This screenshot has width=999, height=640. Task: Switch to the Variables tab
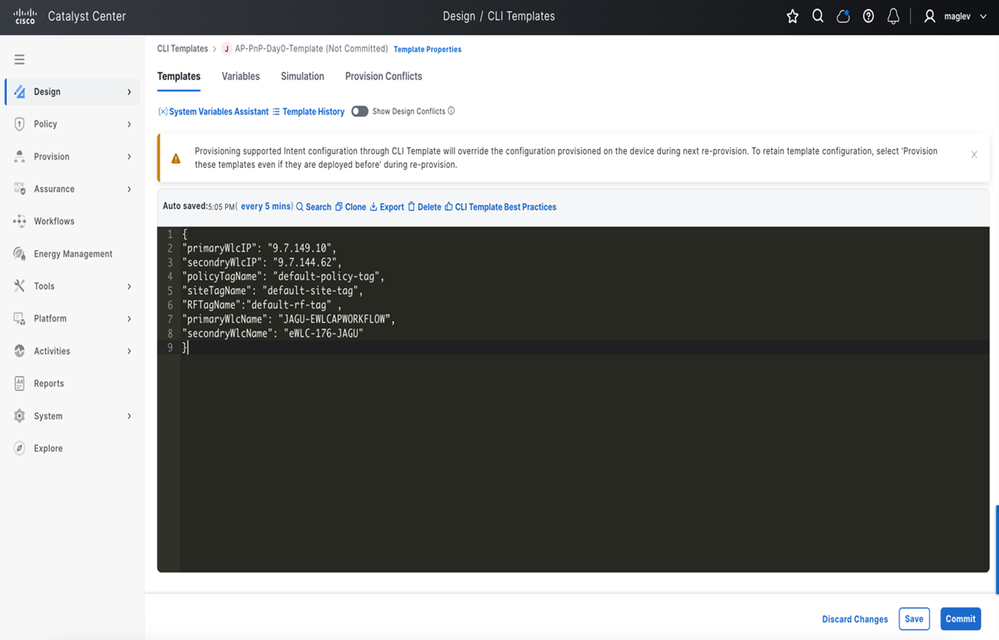(x=240, y=76)
